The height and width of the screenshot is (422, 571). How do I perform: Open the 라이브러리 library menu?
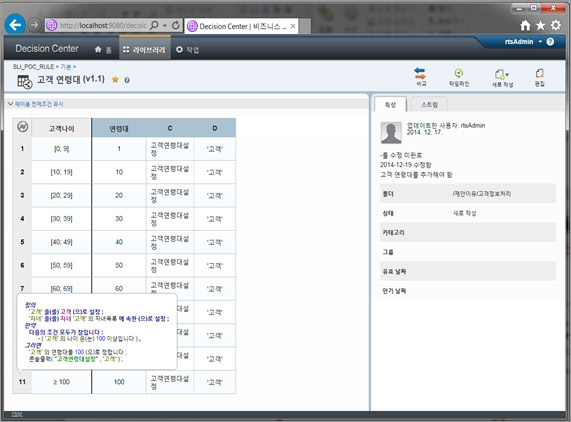[x=145, y=49]
